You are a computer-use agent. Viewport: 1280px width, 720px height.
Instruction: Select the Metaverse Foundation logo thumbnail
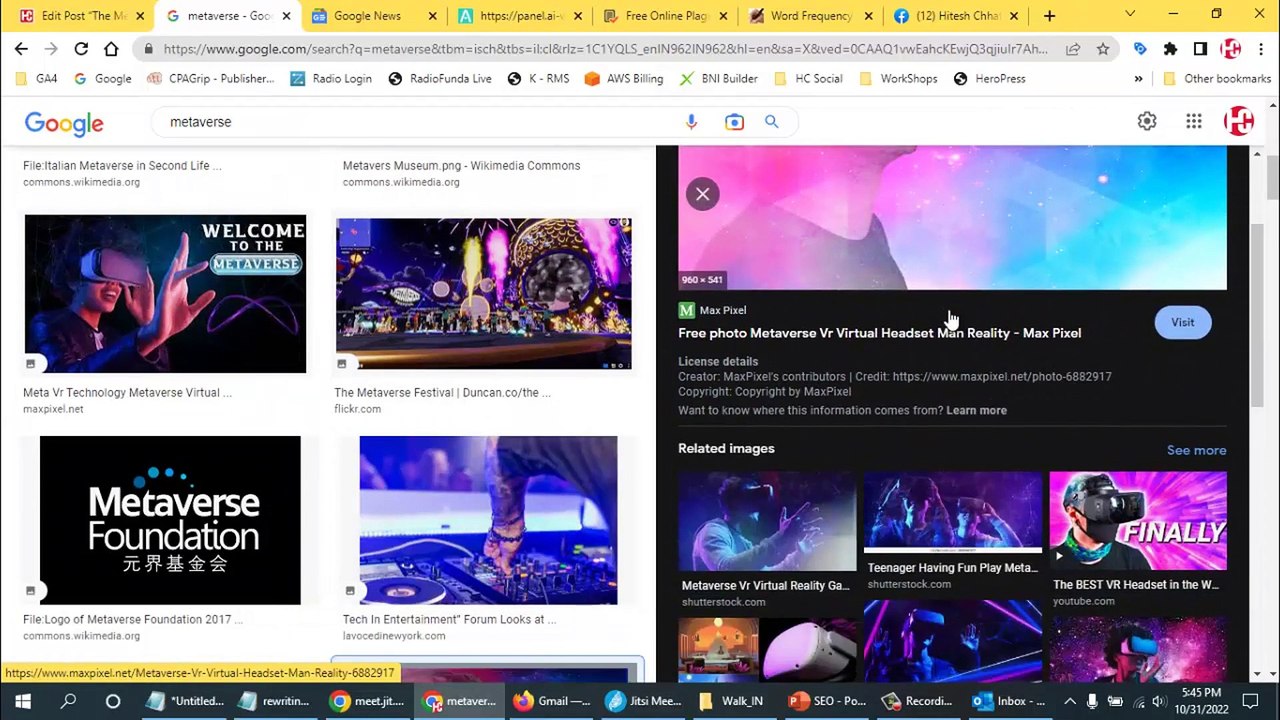pos(170,520)
